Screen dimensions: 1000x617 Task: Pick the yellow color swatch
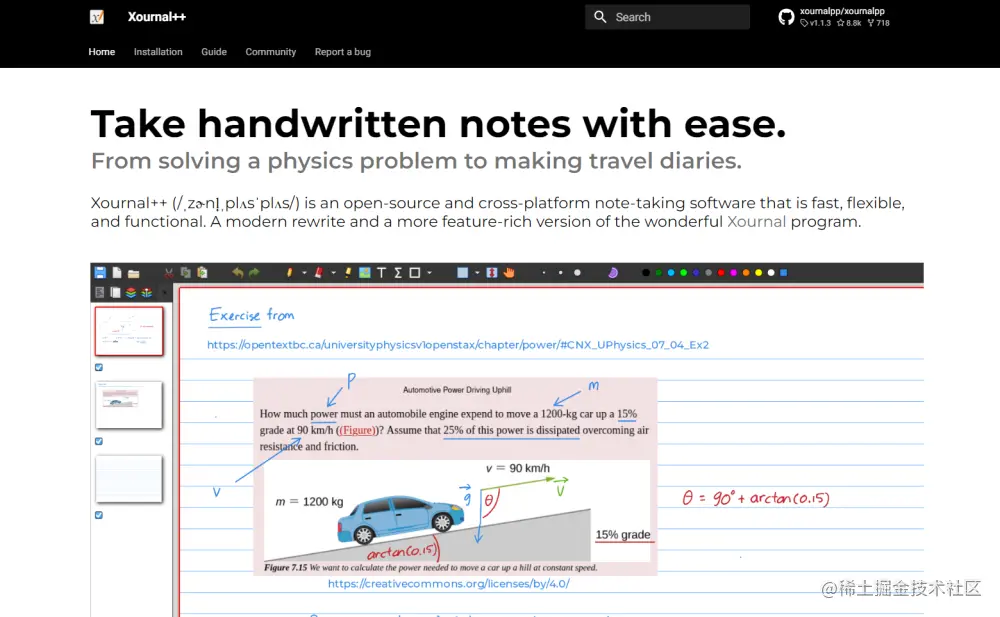click(758, 272)
